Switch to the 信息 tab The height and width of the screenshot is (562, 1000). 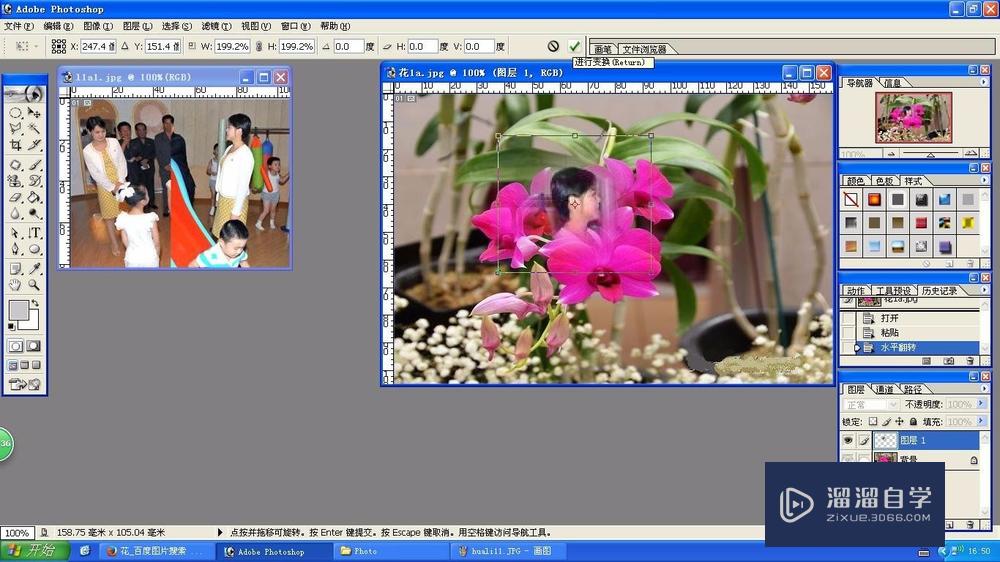[x=892, y=83]
